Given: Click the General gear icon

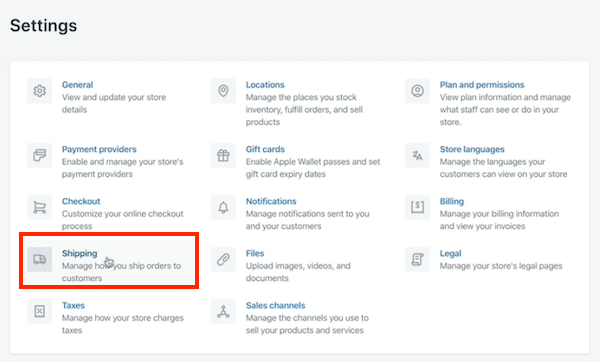Looking at the screenshot, I should point(39,91).
